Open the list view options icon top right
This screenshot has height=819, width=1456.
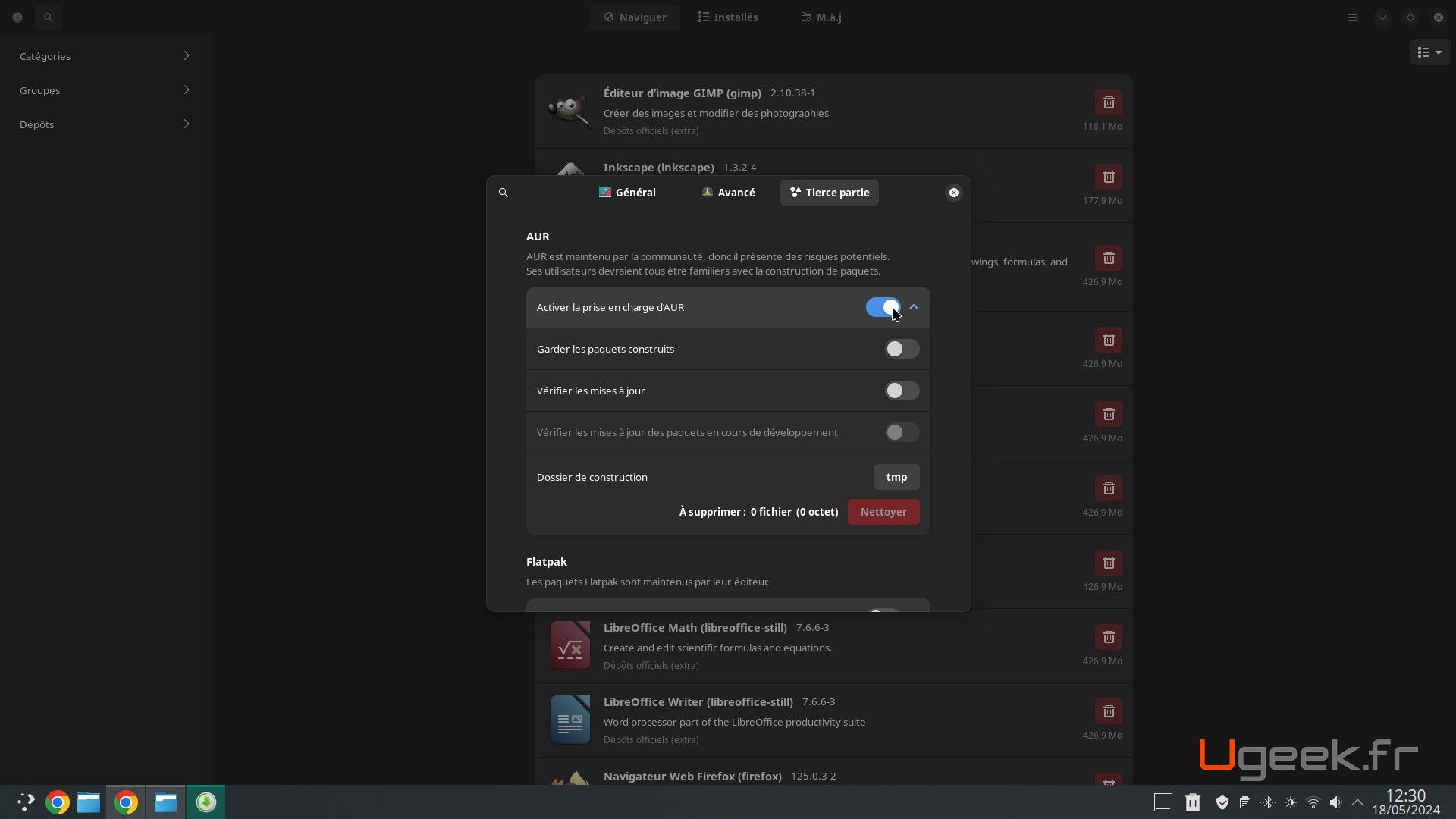click(1429, 52)
